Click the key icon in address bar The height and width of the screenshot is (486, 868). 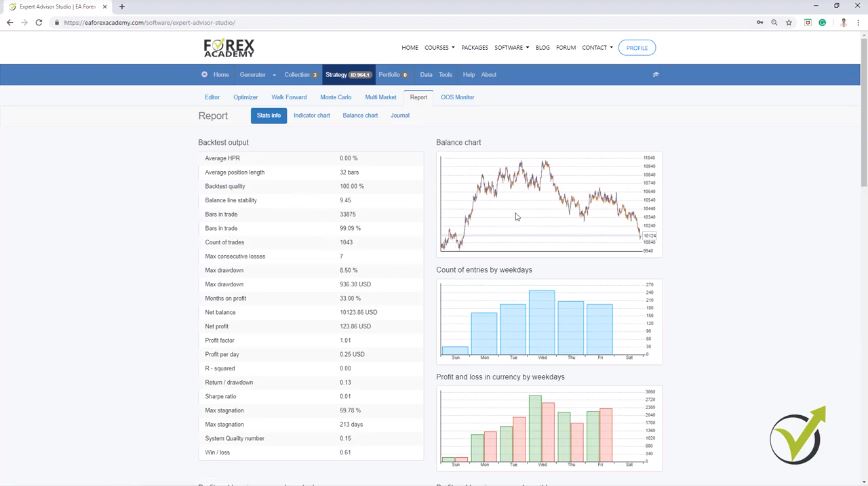[759, 22]
